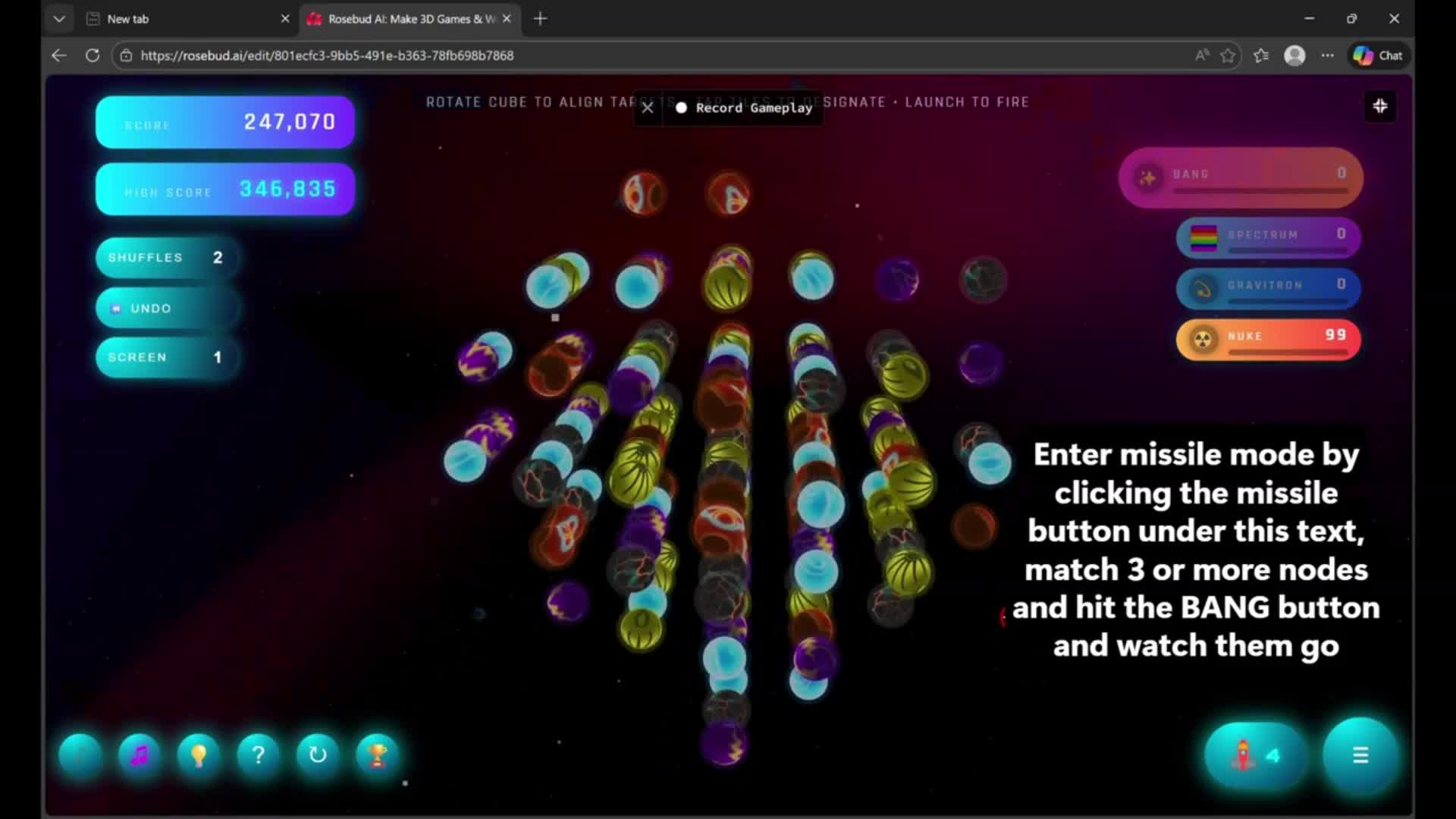Activate the GRAVITRON power-up
The width and height of the screenshot is (1456, 819).
(x=1268, y=288)
